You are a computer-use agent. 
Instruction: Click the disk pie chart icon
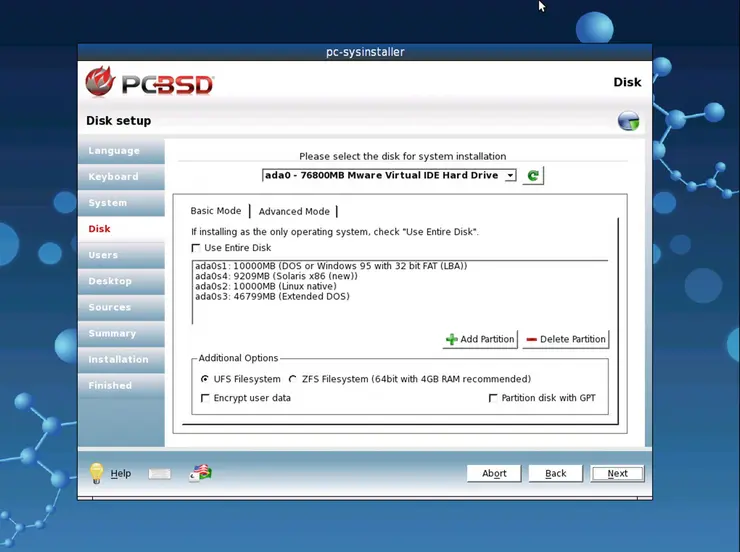628,122
